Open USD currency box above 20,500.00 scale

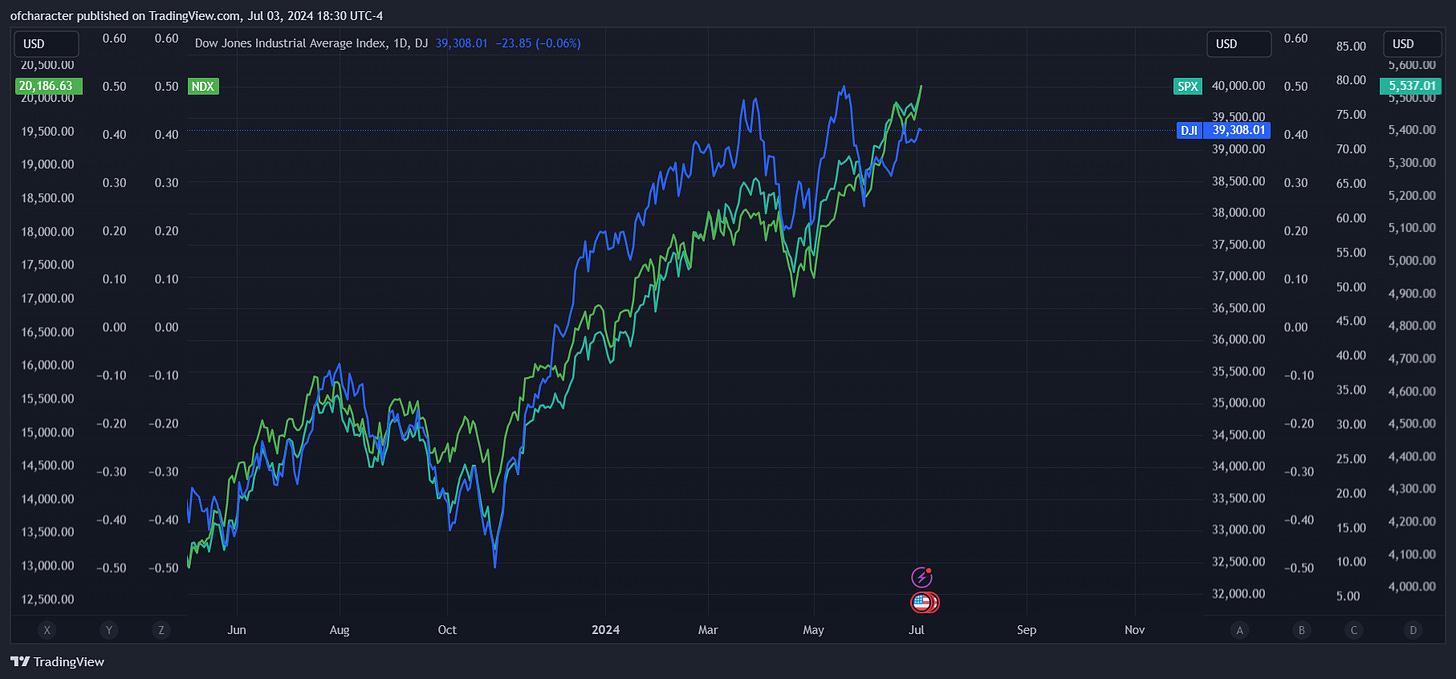click(x=46, y=44)
